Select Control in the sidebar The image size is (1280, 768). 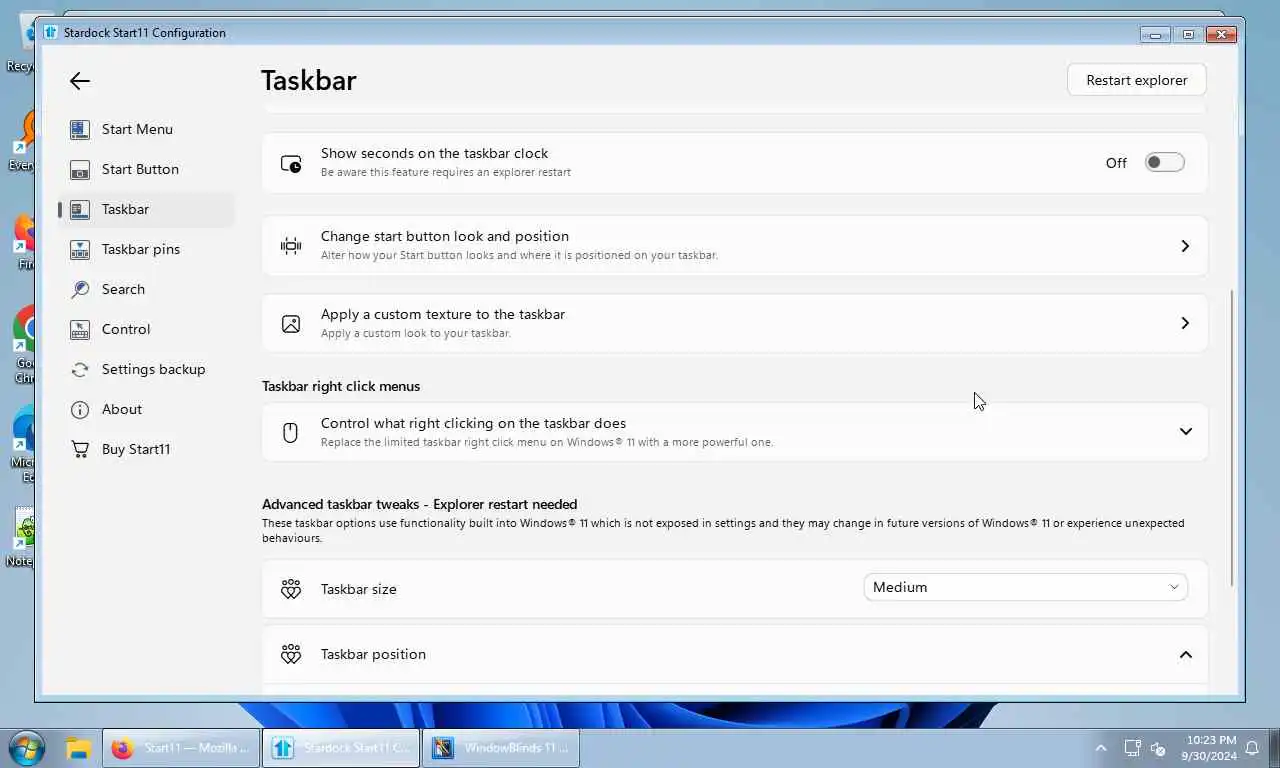coord(145,329)
